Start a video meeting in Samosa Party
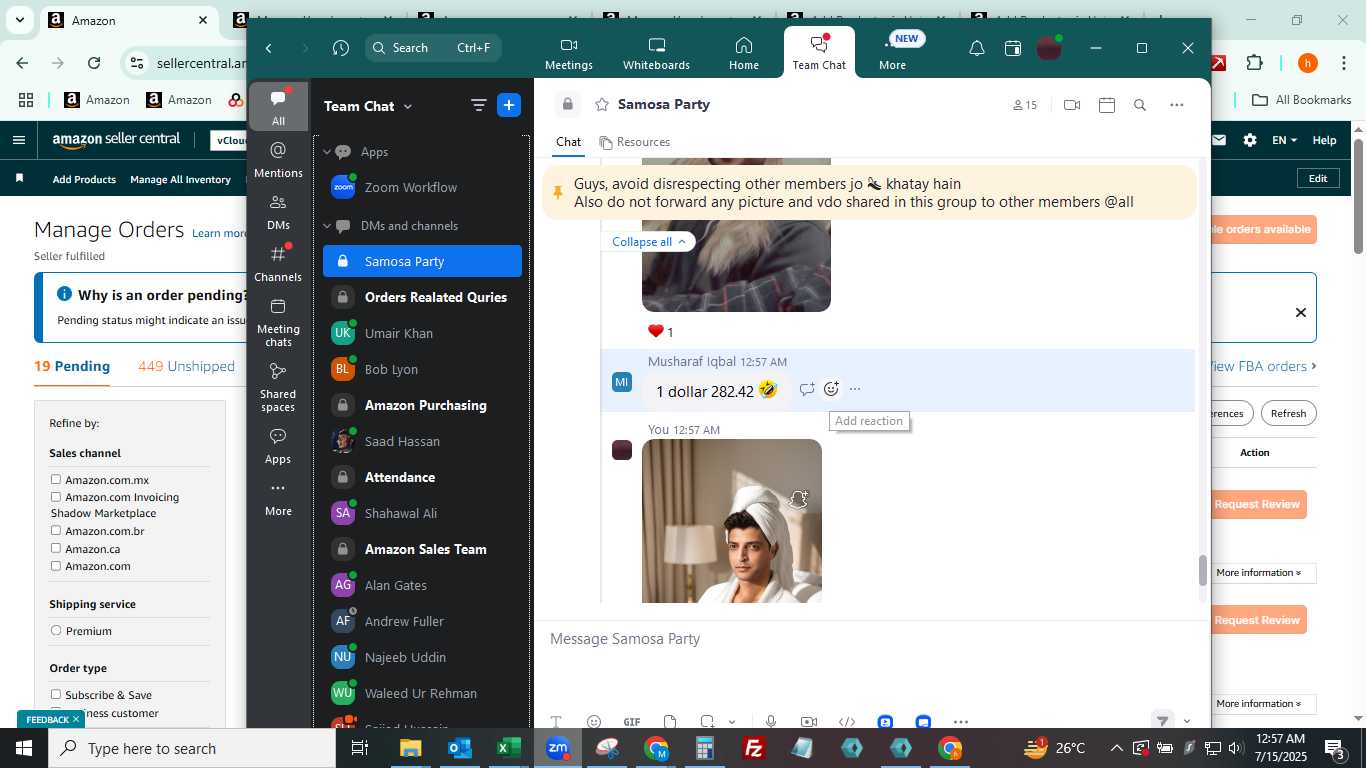This screenshot has width=1366, height=768. tap(1072, 105)
